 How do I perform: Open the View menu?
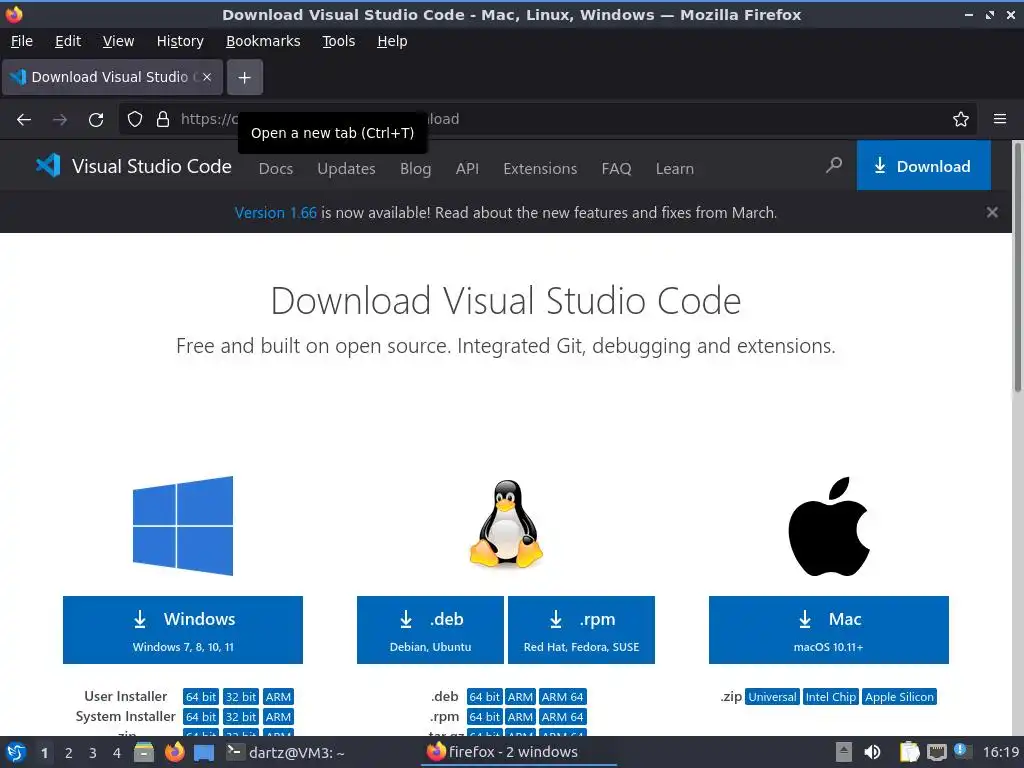[118, 41]
